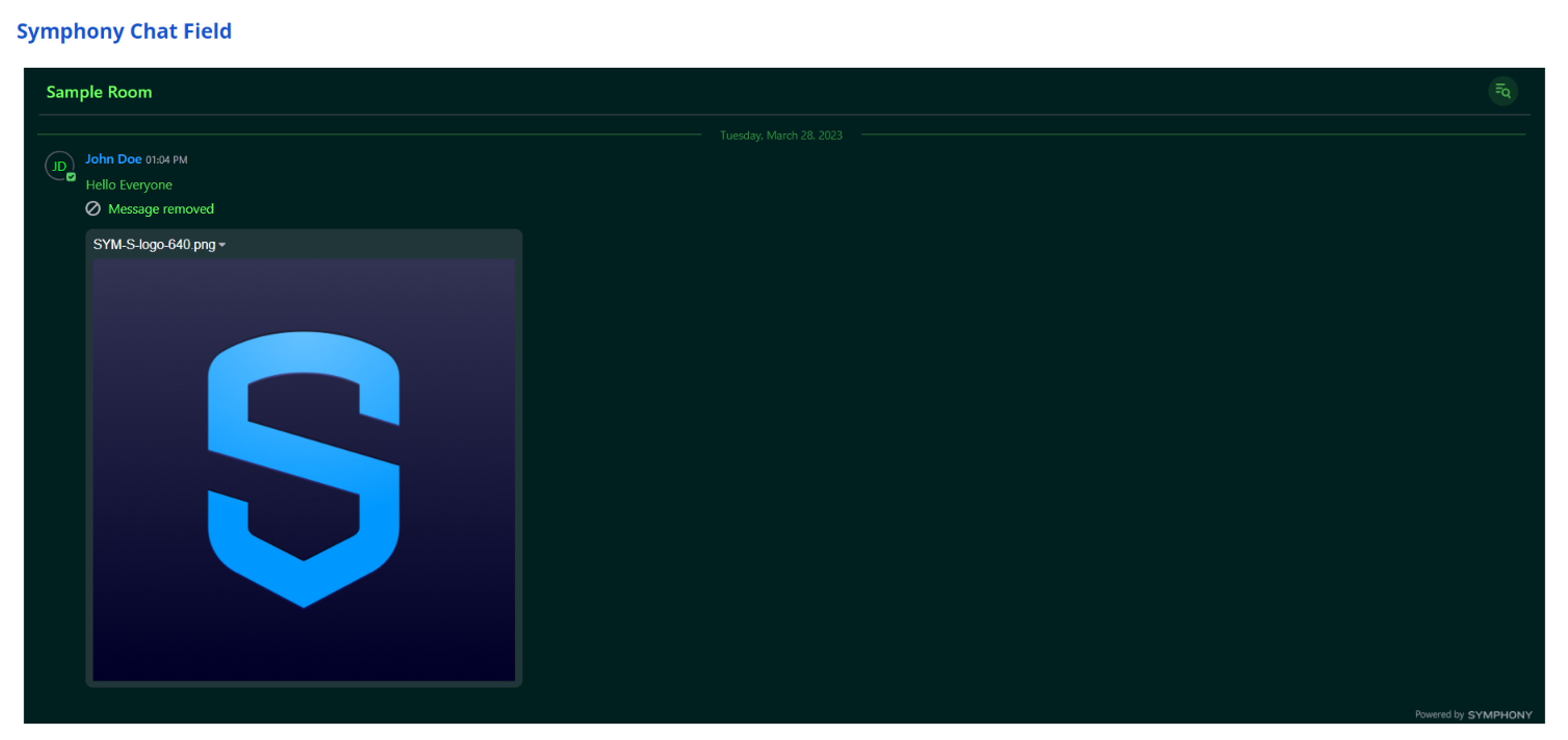Screen dimensions: 1568x740
Task: Click the SYM-S-logo-640.png file name
Action: click(154, 245)
